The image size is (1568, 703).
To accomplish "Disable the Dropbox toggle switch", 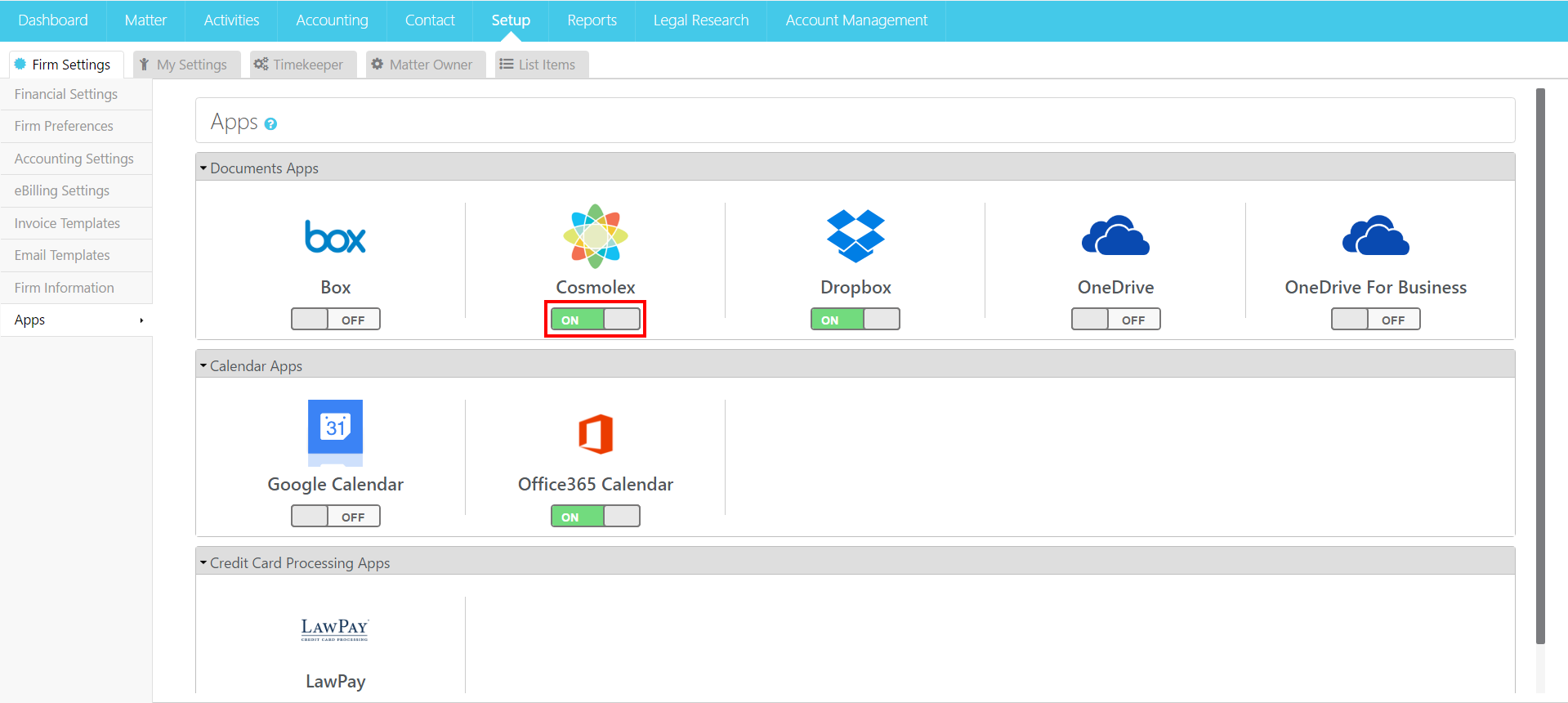I will click(855, 319).
